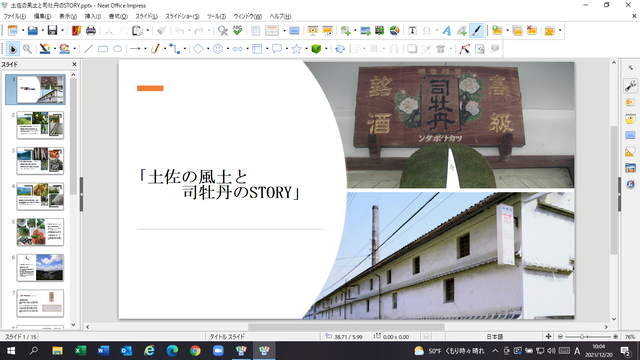Image resolution: width=640 pixels, height=360 pixels.
Task: Select the green 3D cube objects tool
Action: pos(316,49)
